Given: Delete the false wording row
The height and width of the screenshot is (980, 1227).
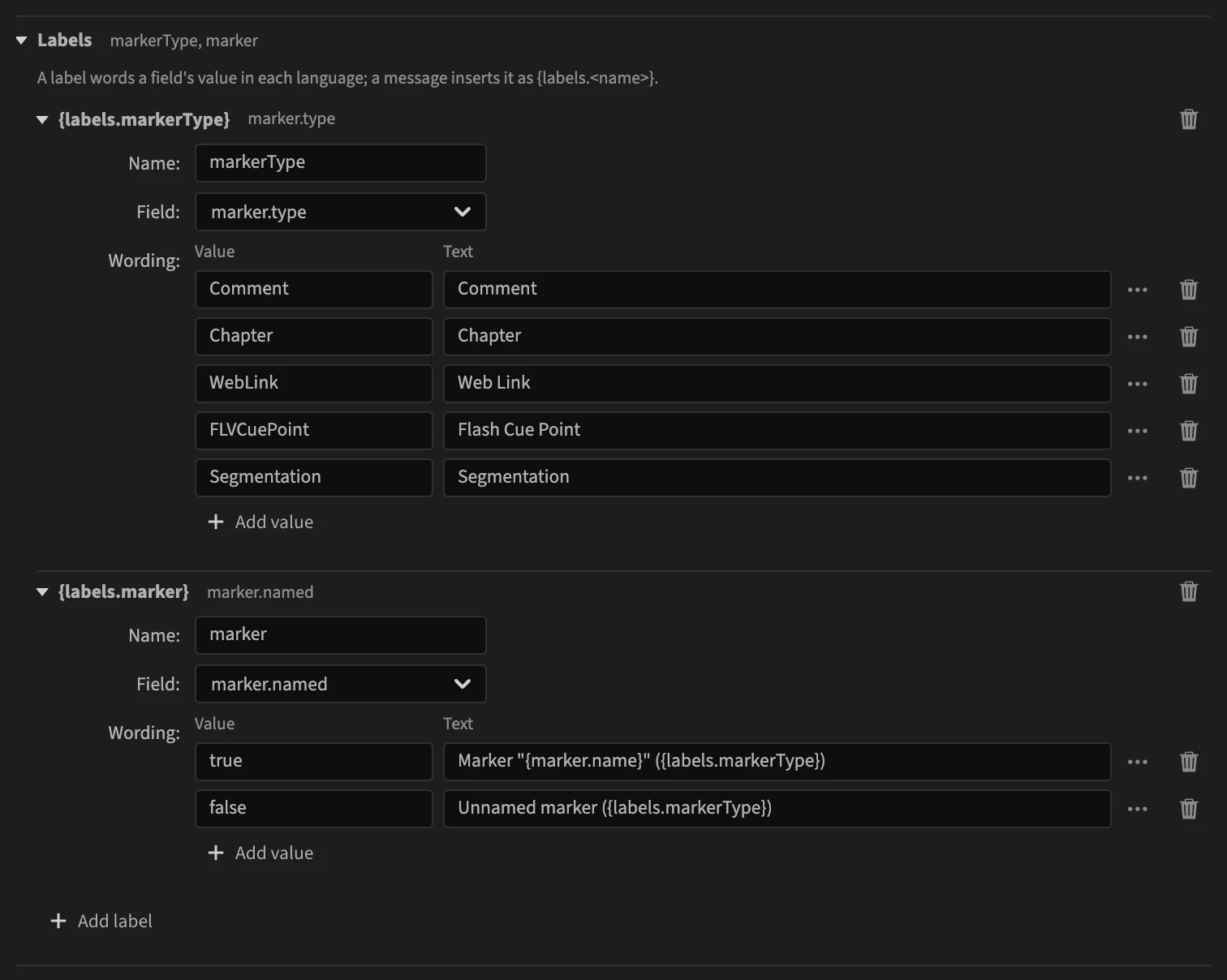Looking at the screenshot, I should pyautogui.click(x=1188, y=809).
